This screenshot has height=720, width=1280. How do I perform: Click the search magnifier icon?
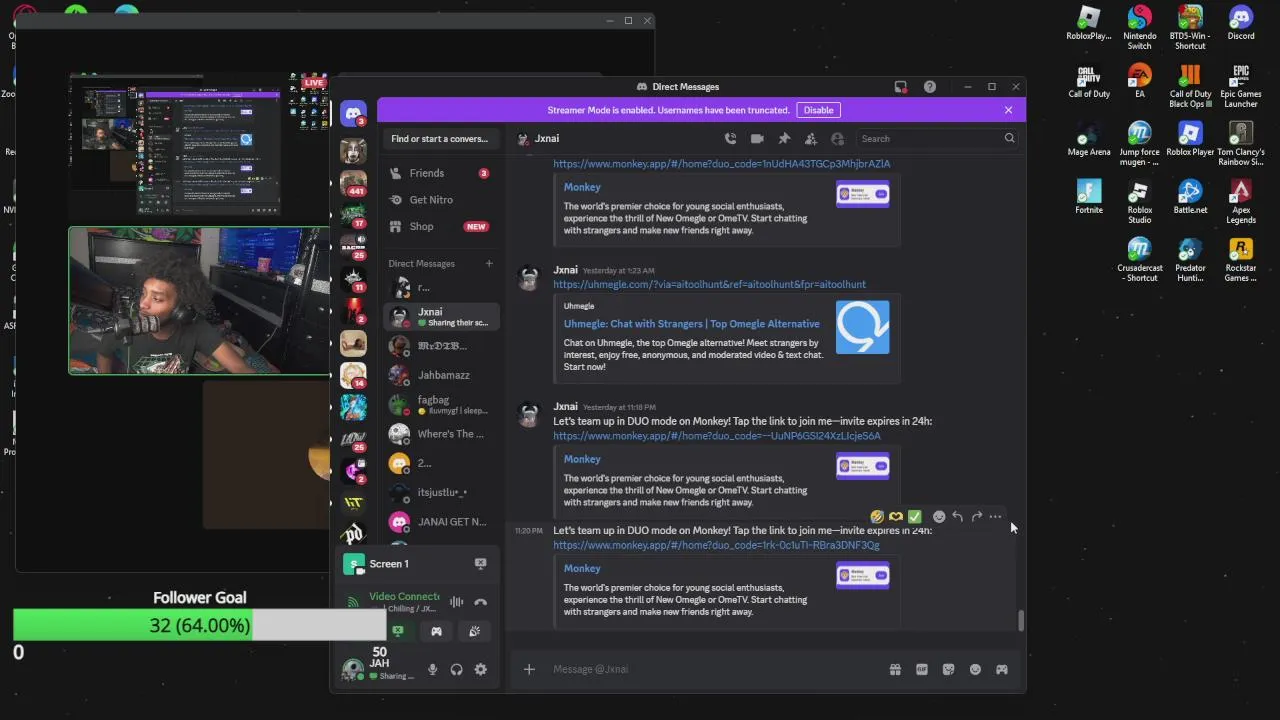click(x=1009, y=139)
